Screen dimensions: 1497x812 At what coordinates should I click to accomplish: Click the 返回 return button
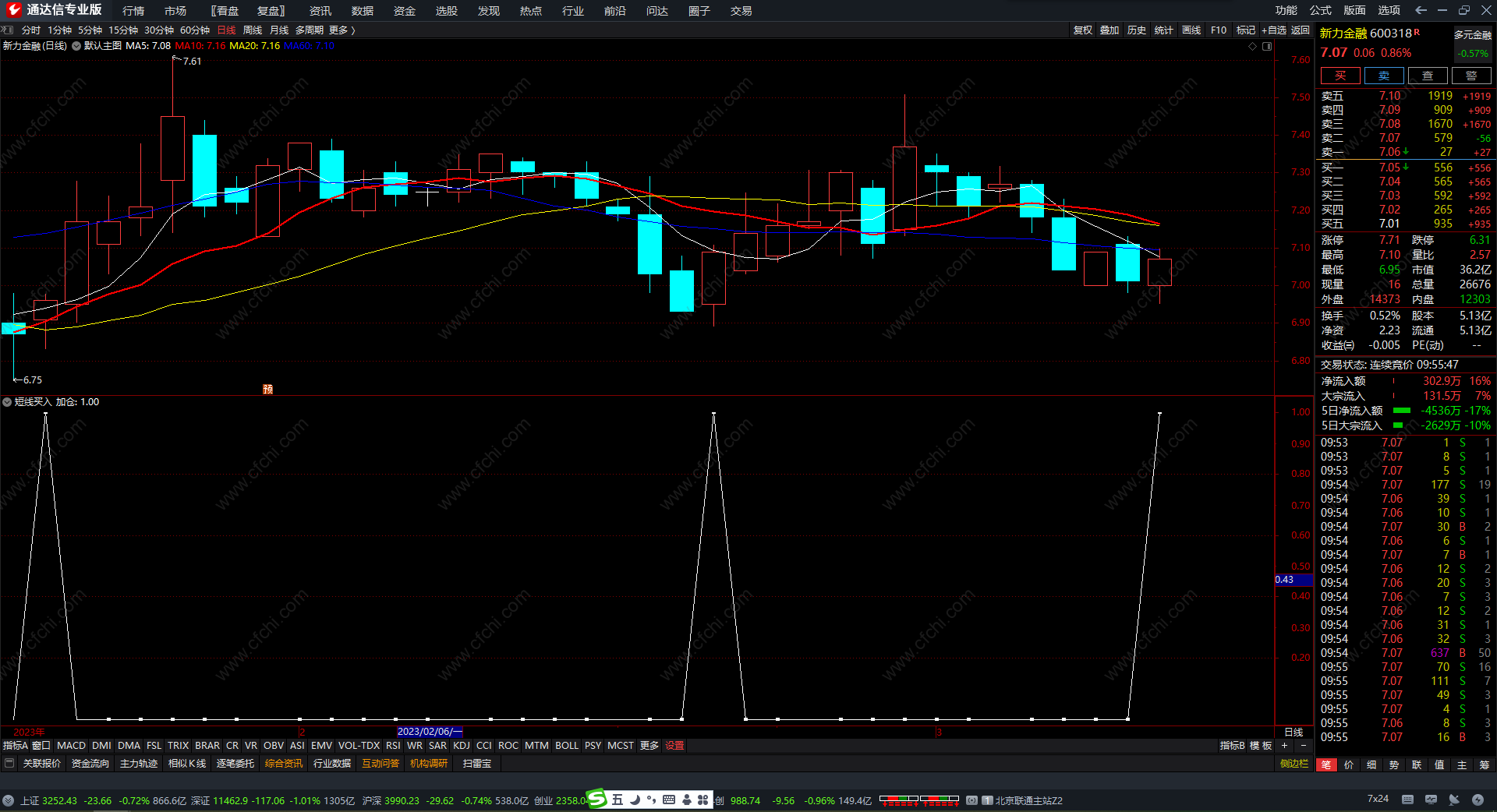click(1301, 30)
